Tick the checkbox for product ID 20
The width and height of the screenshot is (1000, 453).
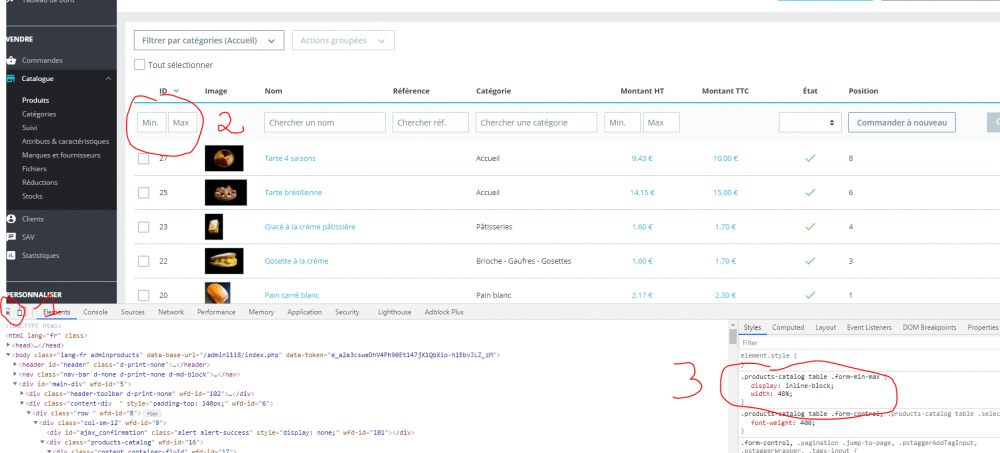(x=143, y=295)
